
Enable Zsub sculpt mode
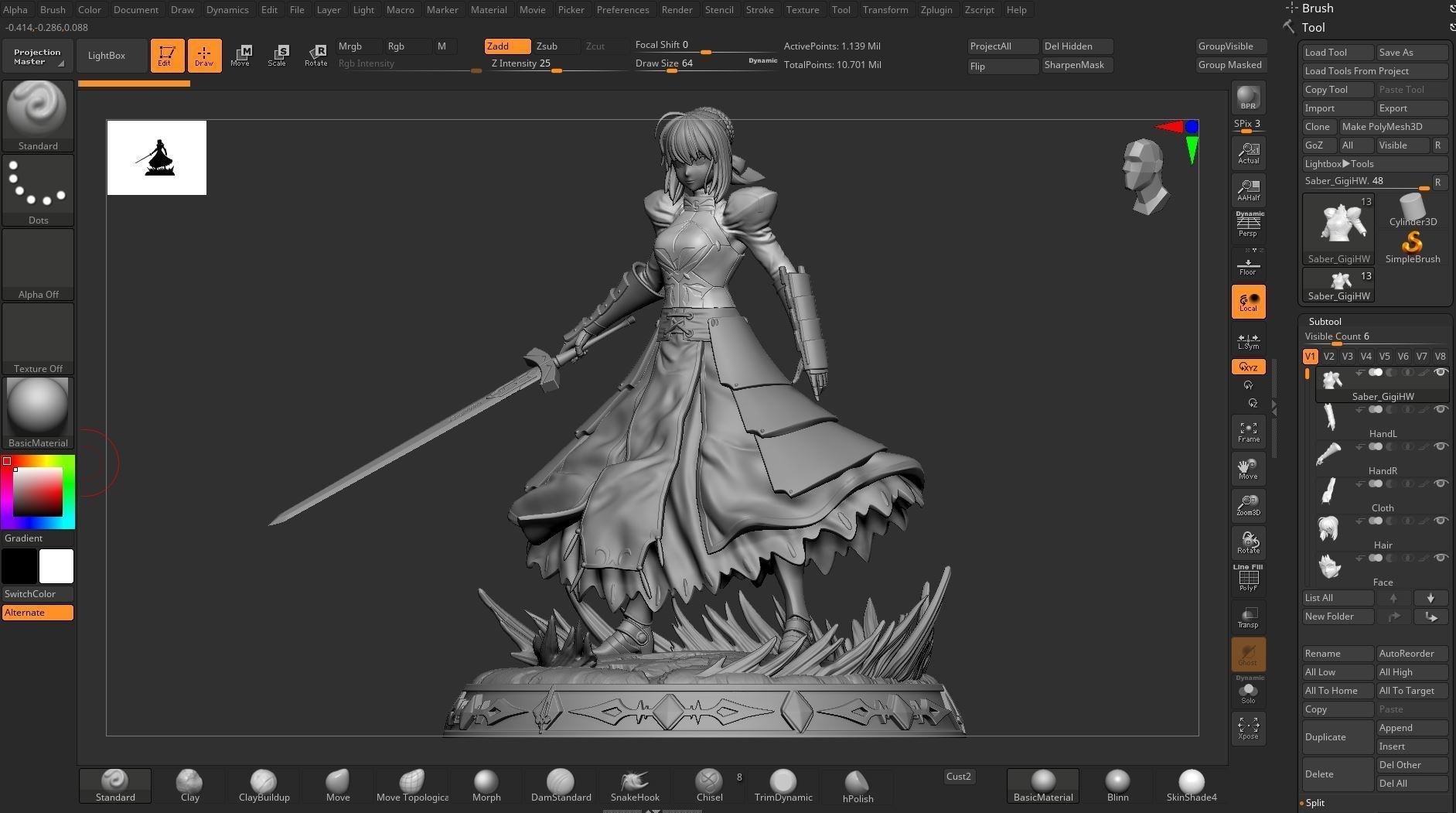556,46
